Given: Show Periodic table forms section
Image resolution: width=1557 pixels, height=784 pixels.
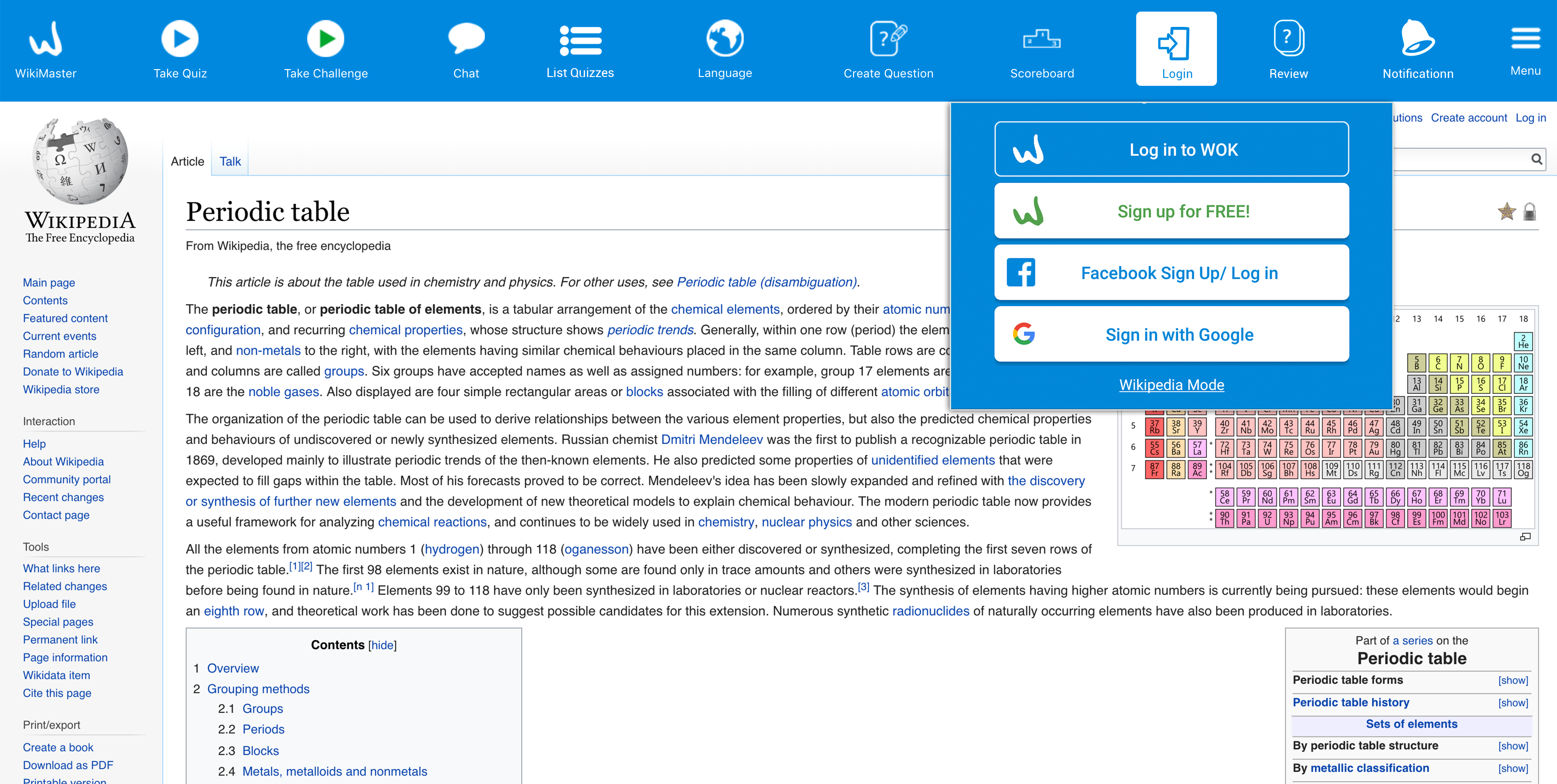Looking at the screenshot, I should [1512, 680].
